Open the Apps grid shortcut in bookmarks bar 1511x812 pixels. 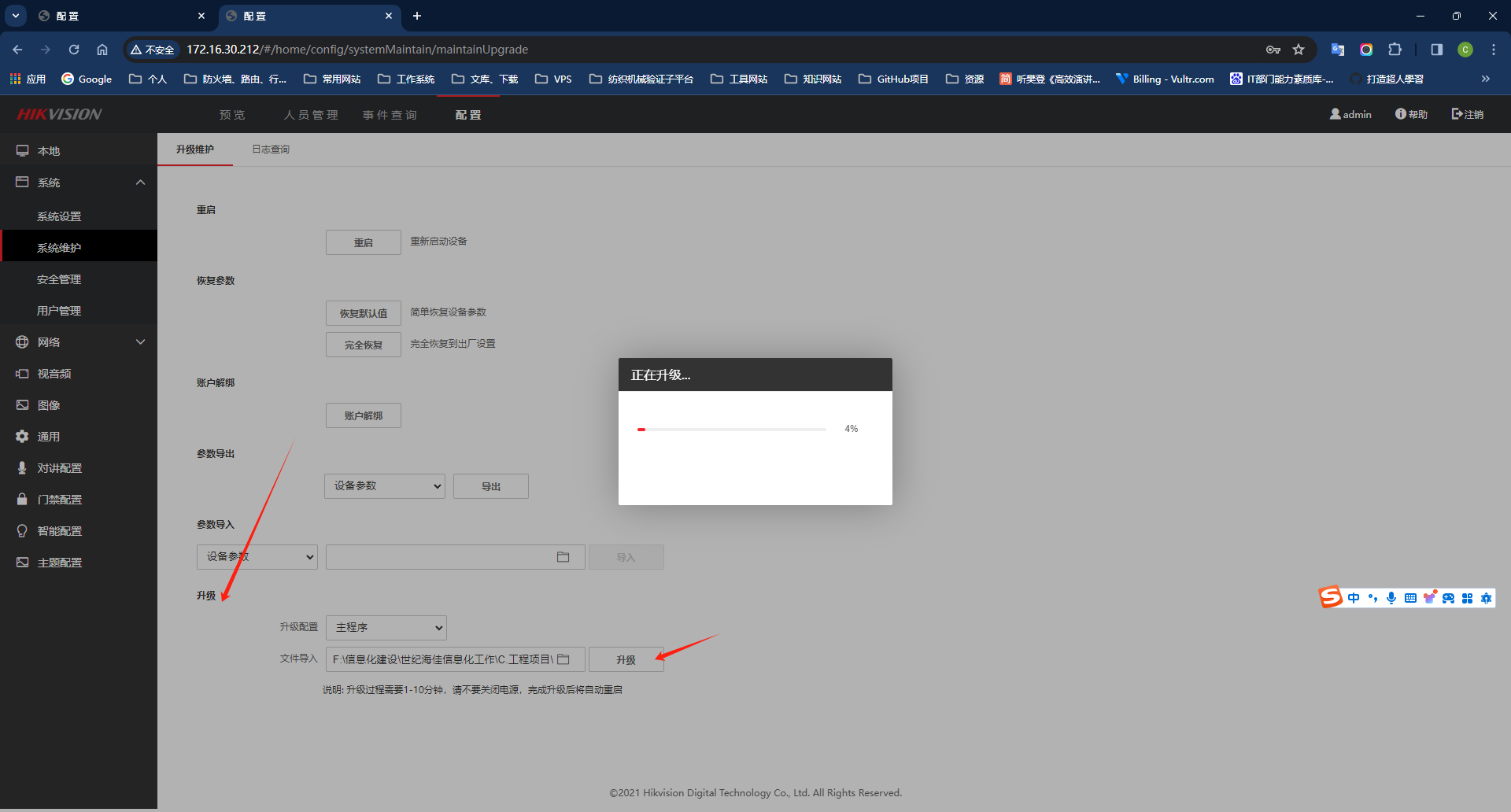(28, 79)
